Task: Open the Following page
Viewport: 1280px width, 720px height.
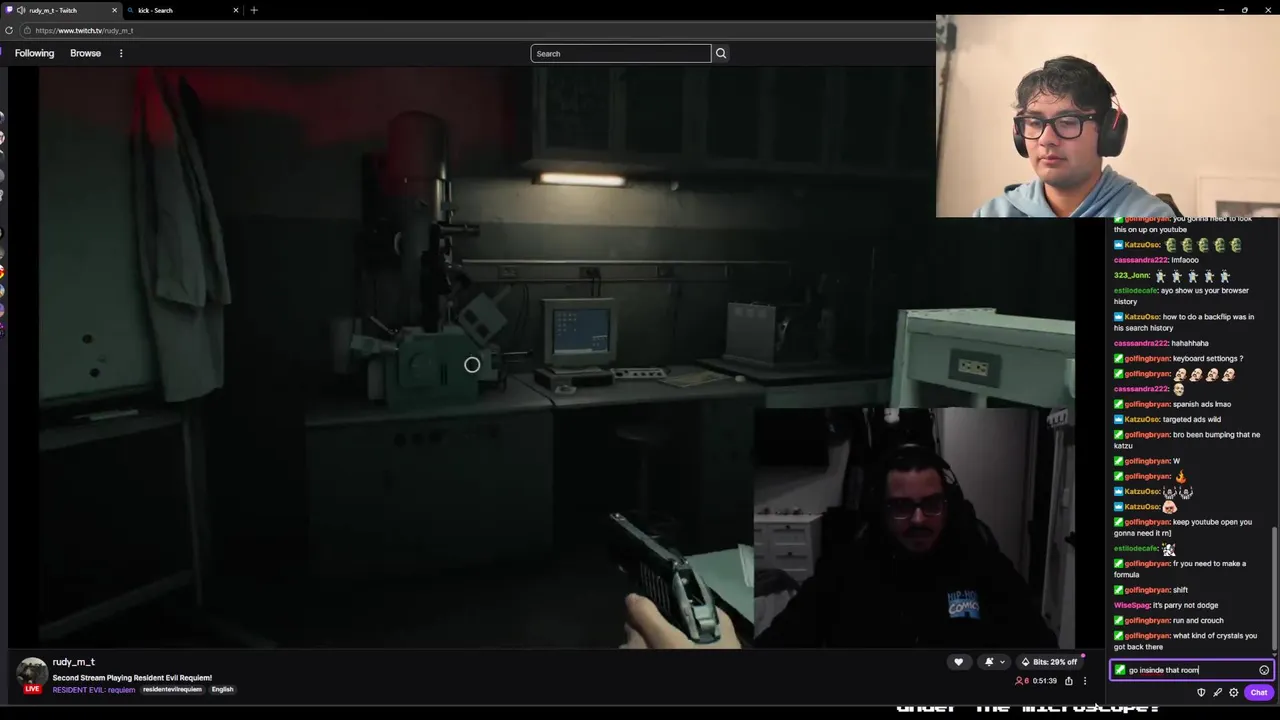Action: (x=34, y=53)
